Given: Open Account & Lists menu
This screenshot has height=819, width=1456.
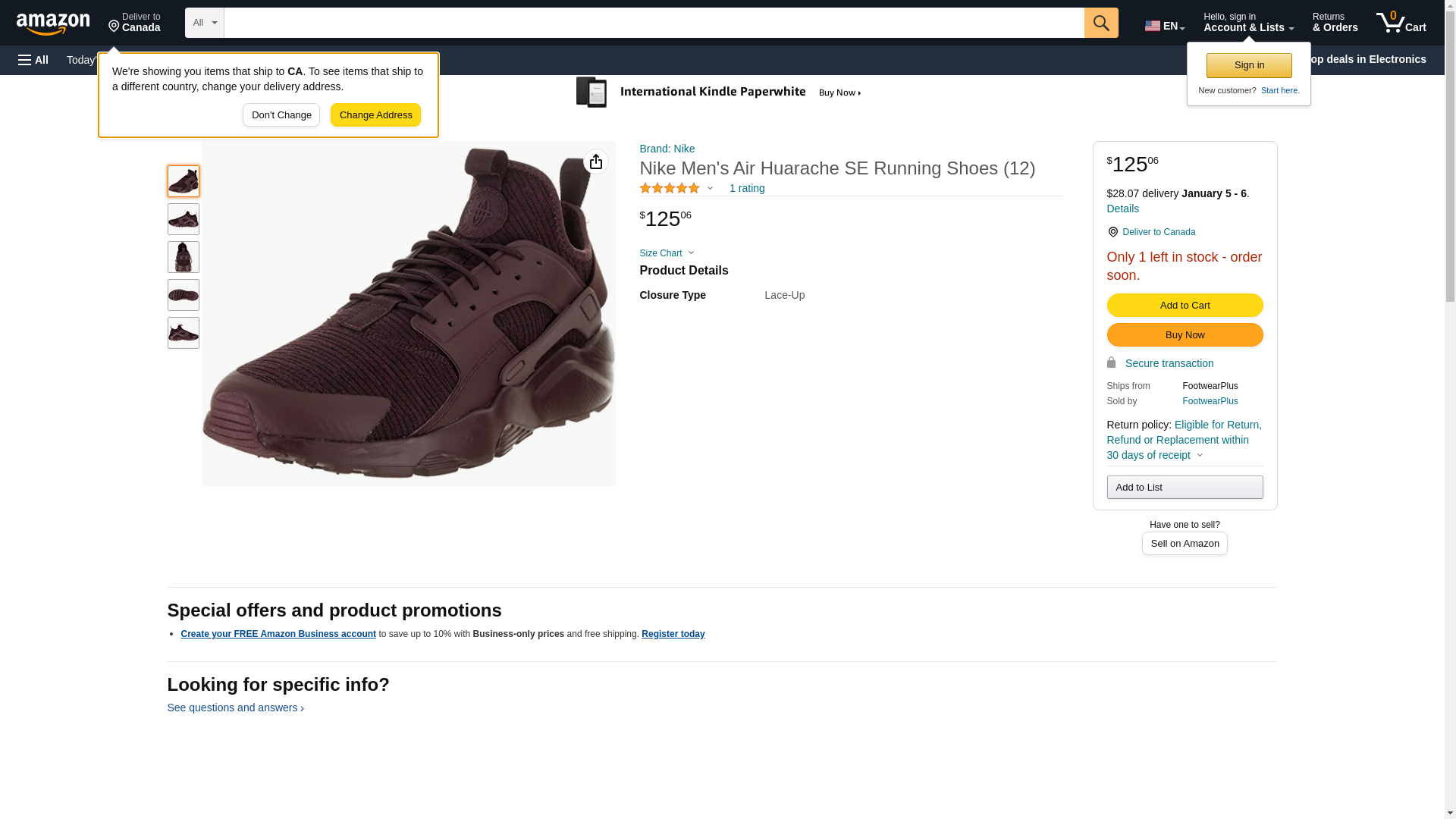Looking at the screenshot, I should pyautogui.click(x=1247, y=23).
